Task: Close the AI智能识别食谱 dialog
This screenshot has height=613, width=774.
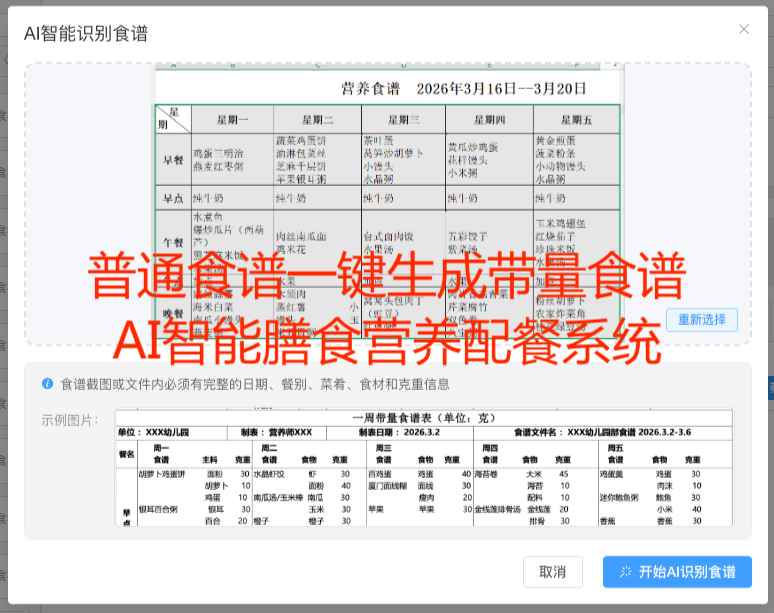Action: 743,31
